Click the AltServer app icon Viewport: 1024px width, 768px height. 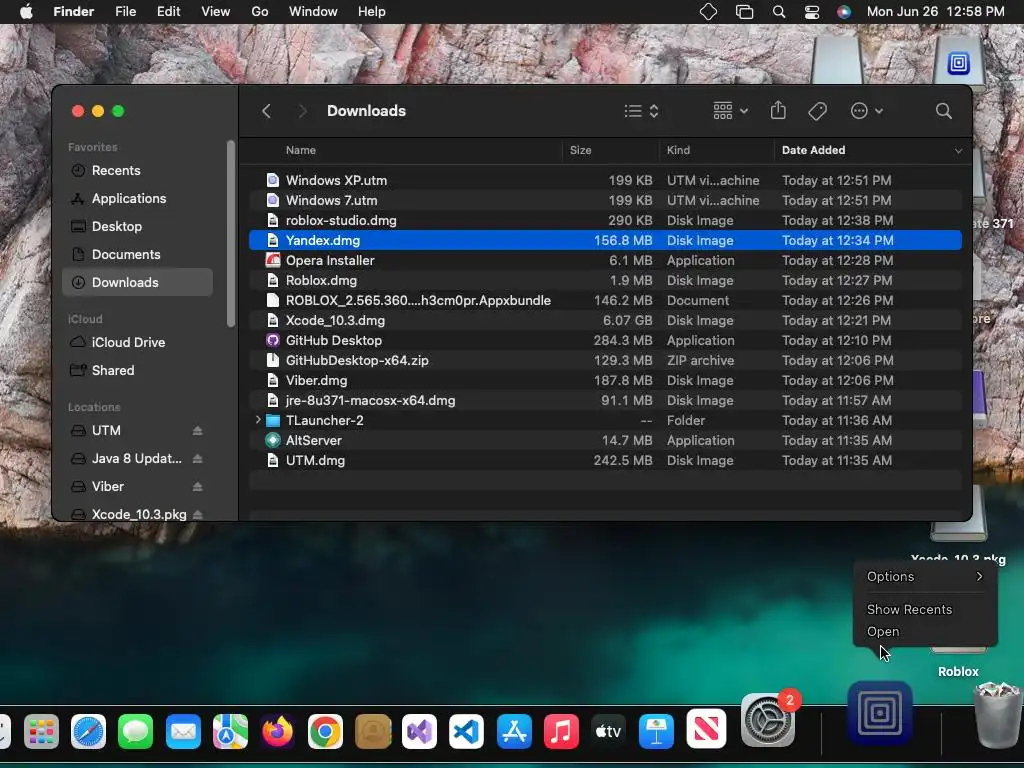pos(273,440)
